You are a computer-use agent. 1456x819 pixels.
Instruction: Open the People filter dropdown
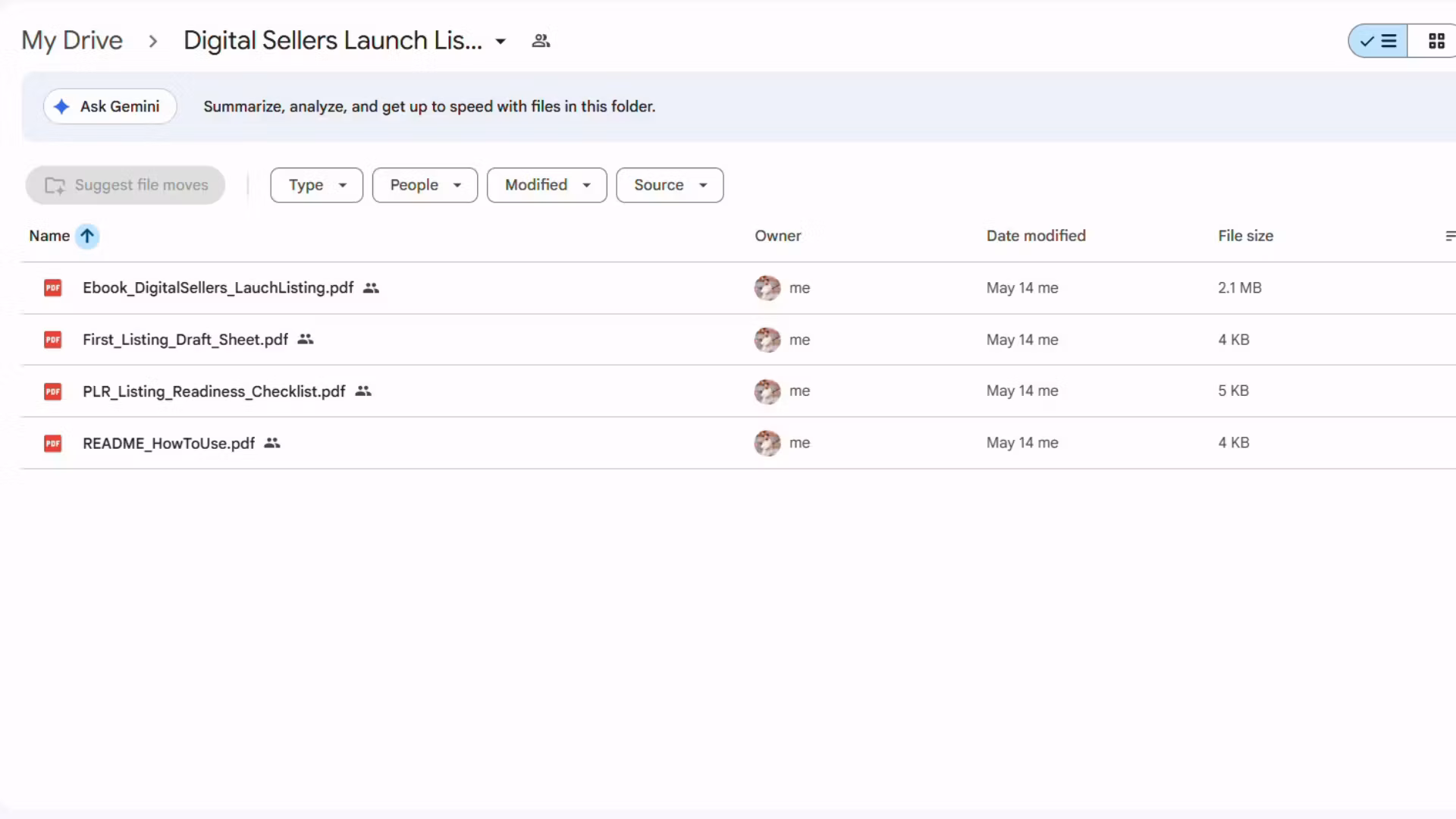425,185
